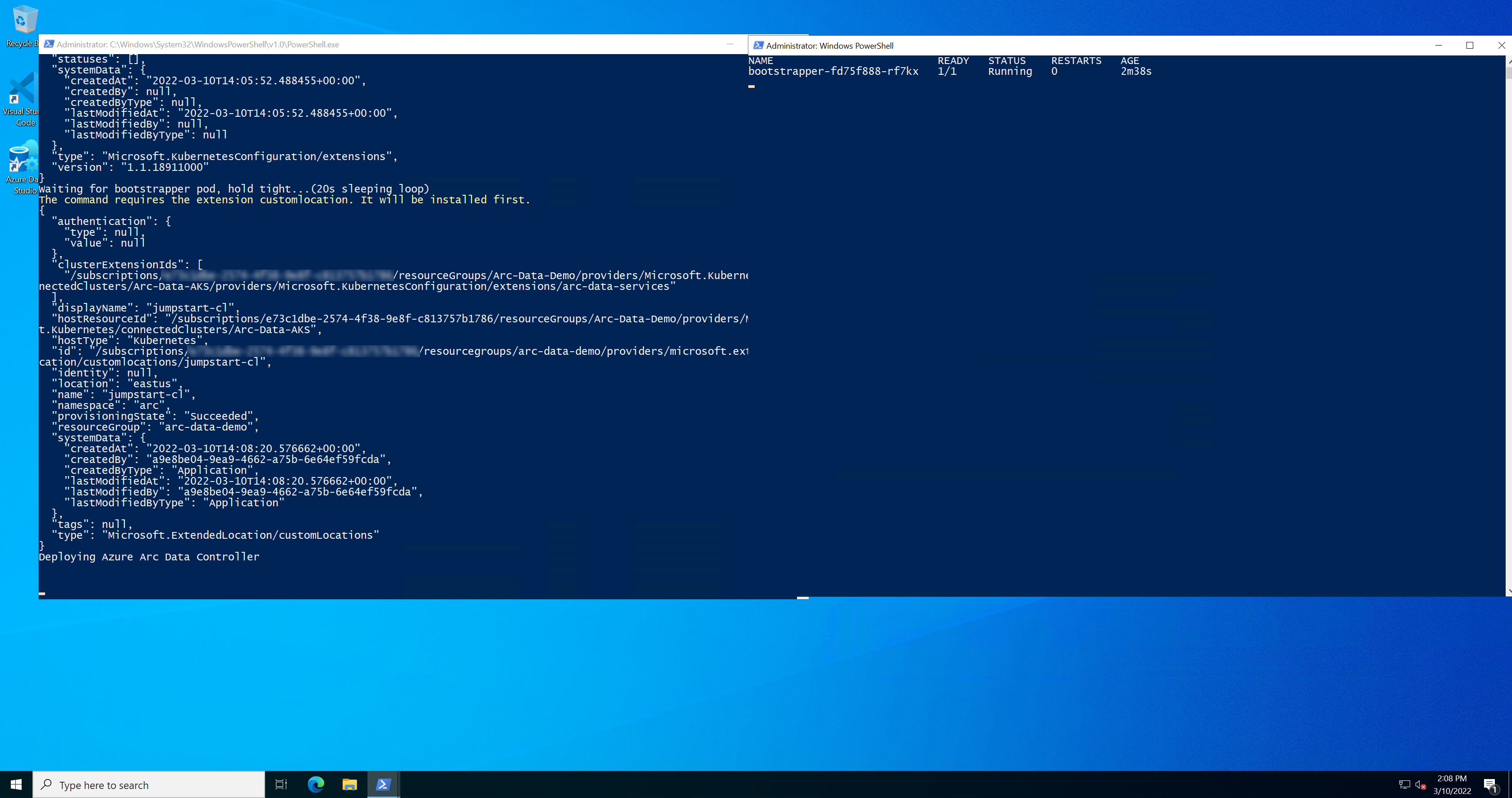1512x798 pixels.
Task: Click the '"hostType": "Kubernetes"' line
Action: point(130,340)
